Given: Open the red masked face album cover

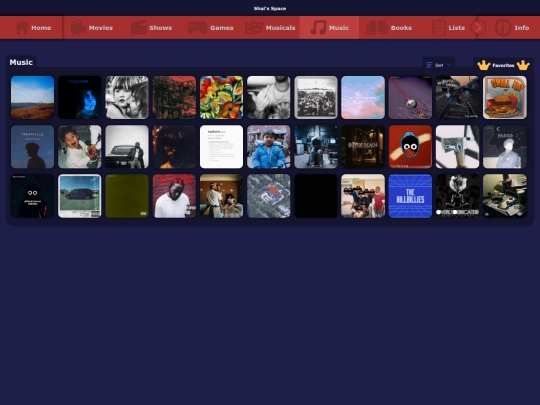Looking at the screenshot, I should [x=410, y=147].
